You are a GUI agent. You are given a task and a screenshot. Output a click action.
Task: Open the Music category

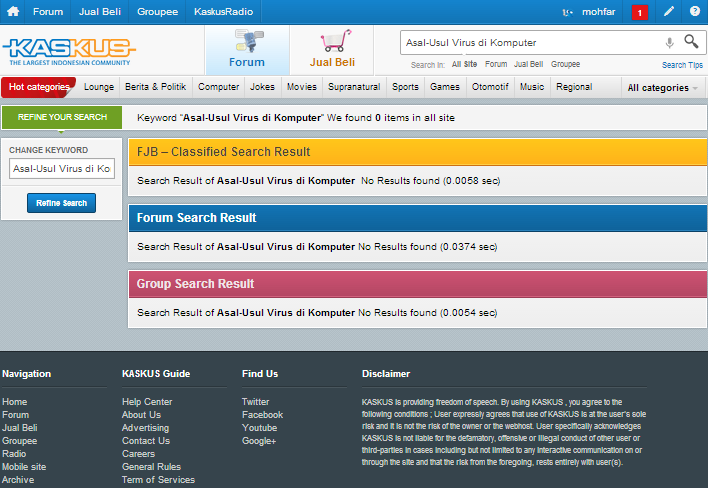(x=532, y=87)
